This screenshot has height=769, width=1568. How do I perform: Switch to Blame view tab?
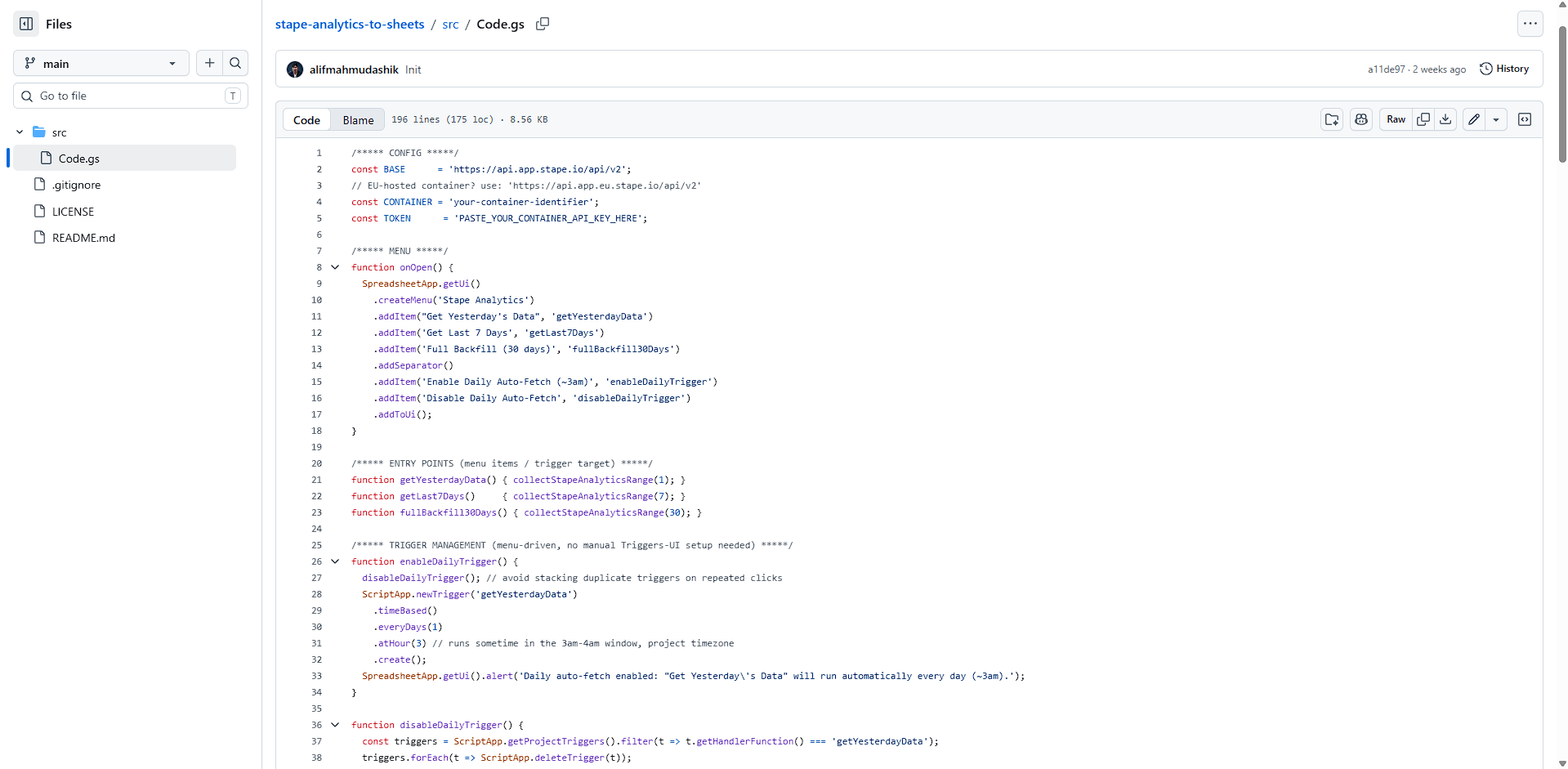click(358, 119)
